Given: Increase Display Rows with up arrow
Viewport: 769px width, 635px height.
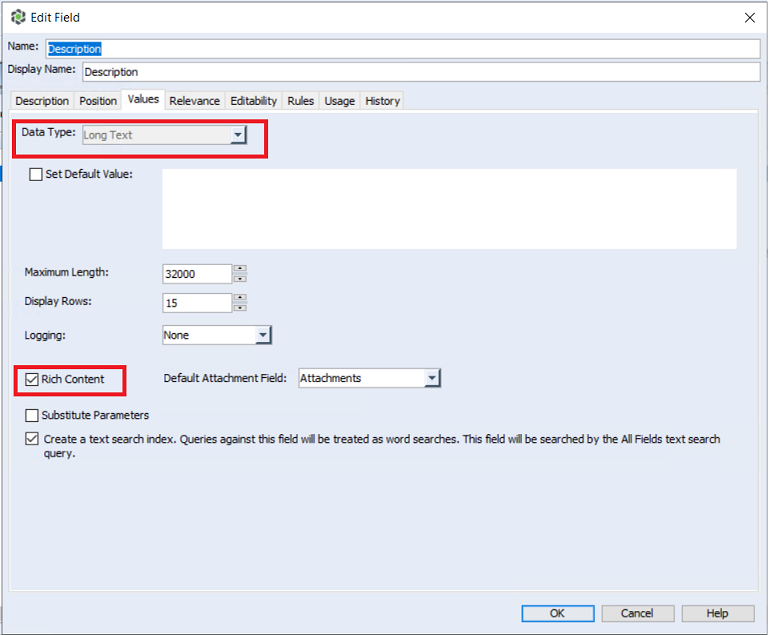Looking at the screenshot, I should [x=240, y=298].
